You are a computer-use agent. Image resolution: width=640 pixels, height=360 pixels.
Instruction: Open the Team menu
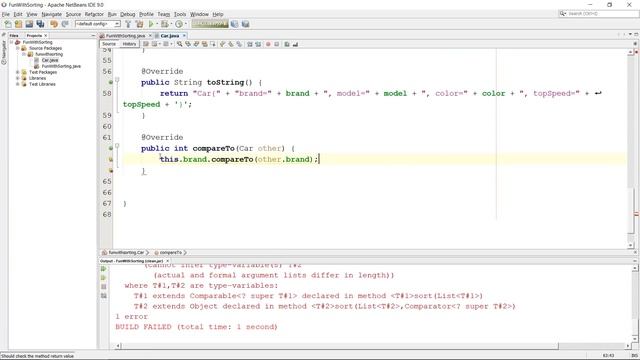click(x=163, y=14)
